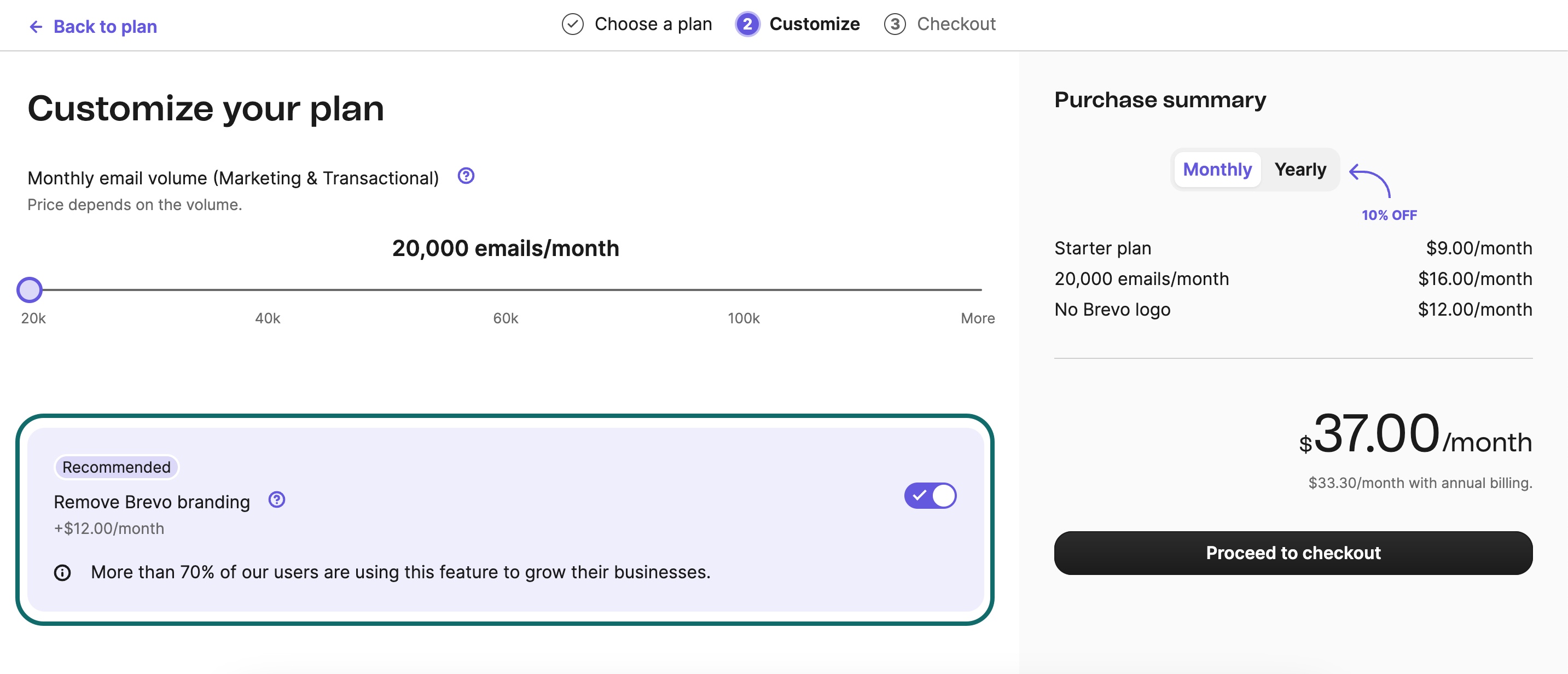This screenshot has width=1568, height=674.
Task: Choose the 100k volume label
Action: [743, 318]
